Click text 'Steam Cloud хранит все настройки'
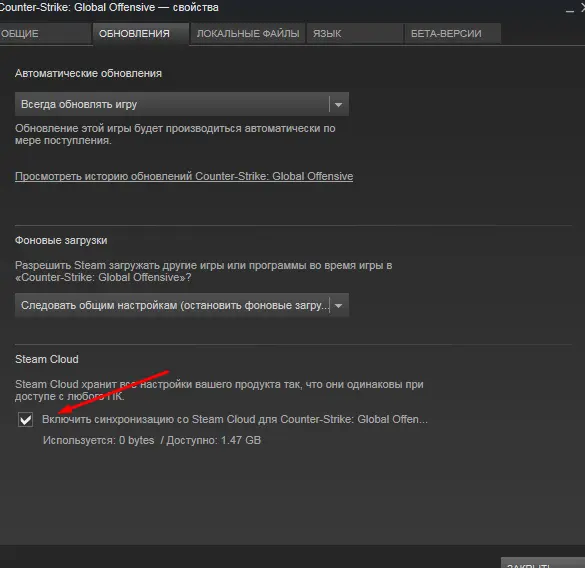 pyautogui.click(x=103, y=384)
